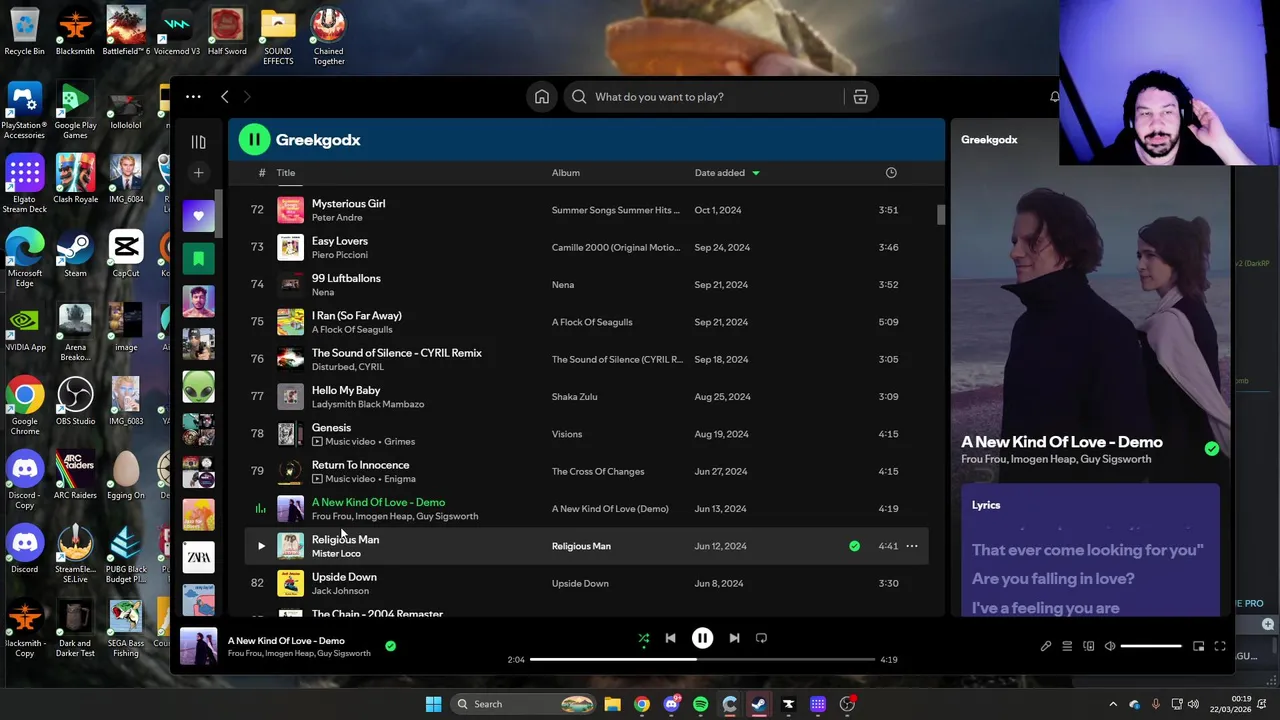The height and width of the screenshot is (720, 1280).
Task: Pause the playlist using the green header button
Action: tap(254, 140)
